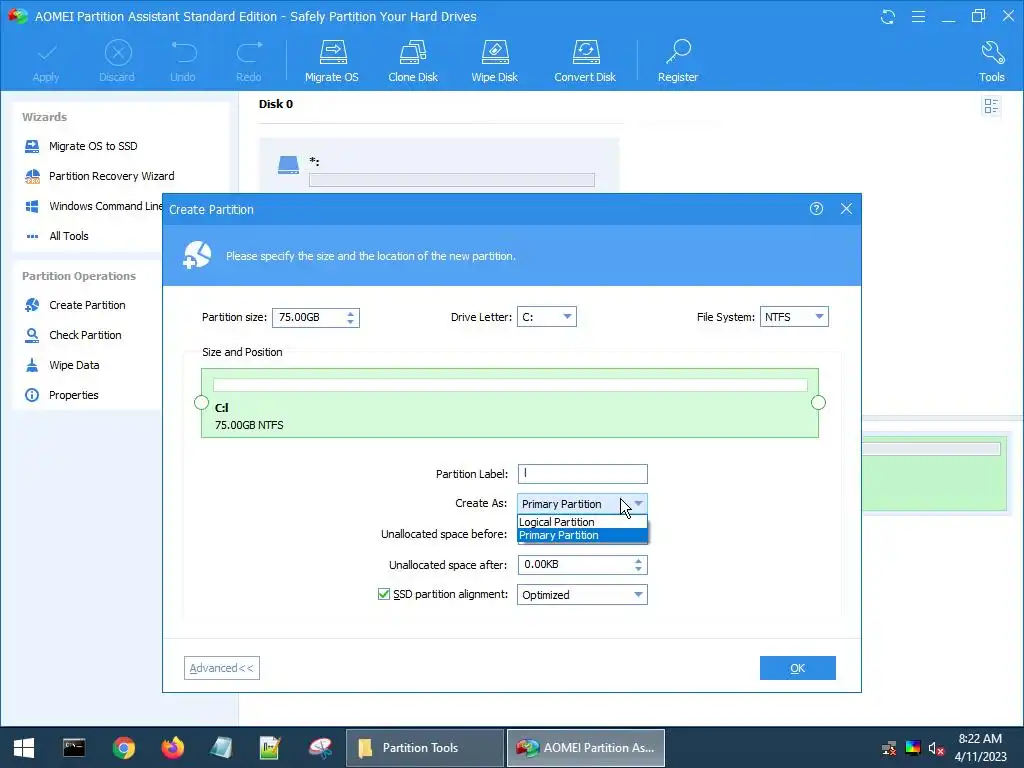
Task: Toggle the disk view layout icon
Action: pos(991,106)
